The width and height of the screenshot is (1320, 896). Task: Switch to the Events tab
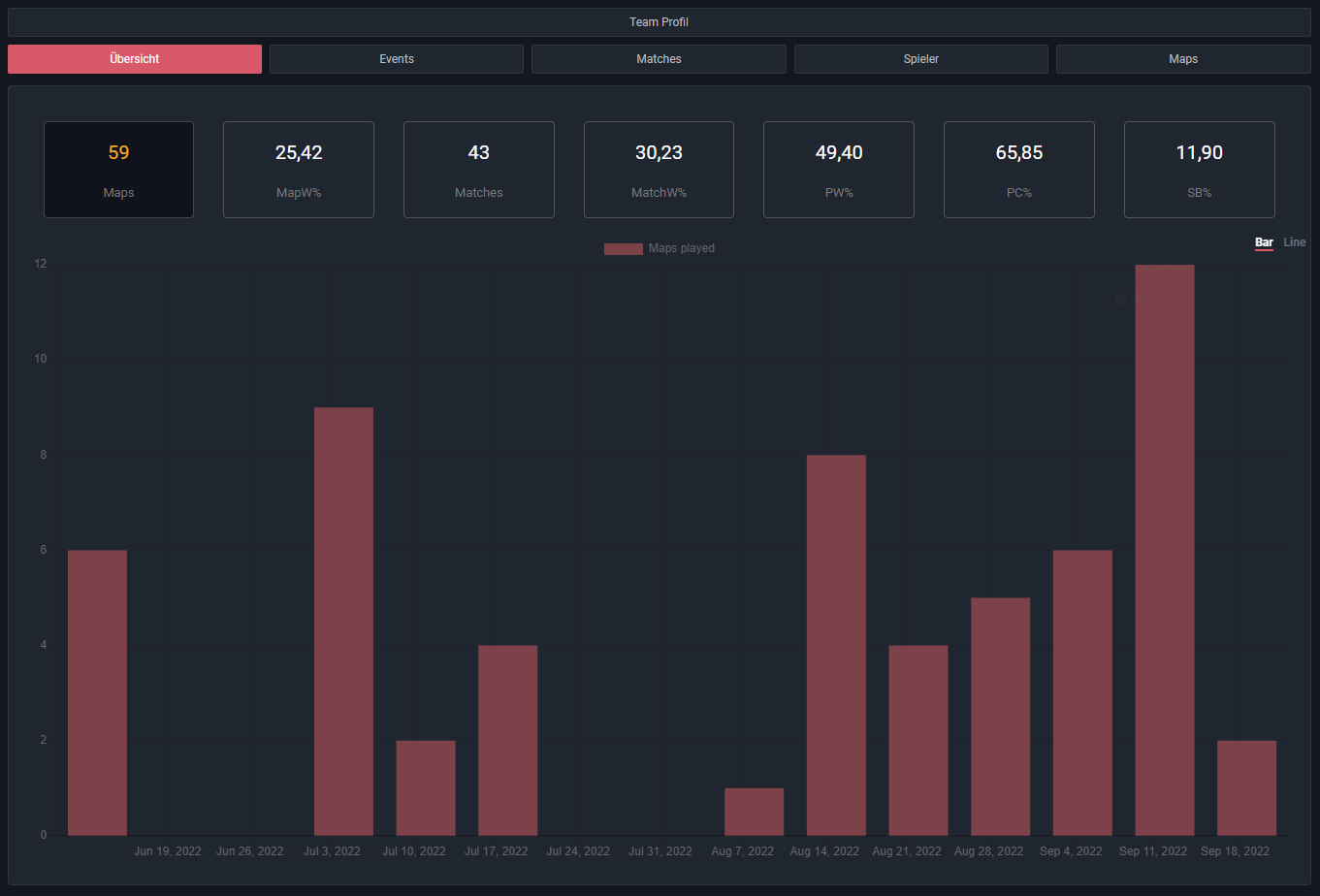[397, 59]
